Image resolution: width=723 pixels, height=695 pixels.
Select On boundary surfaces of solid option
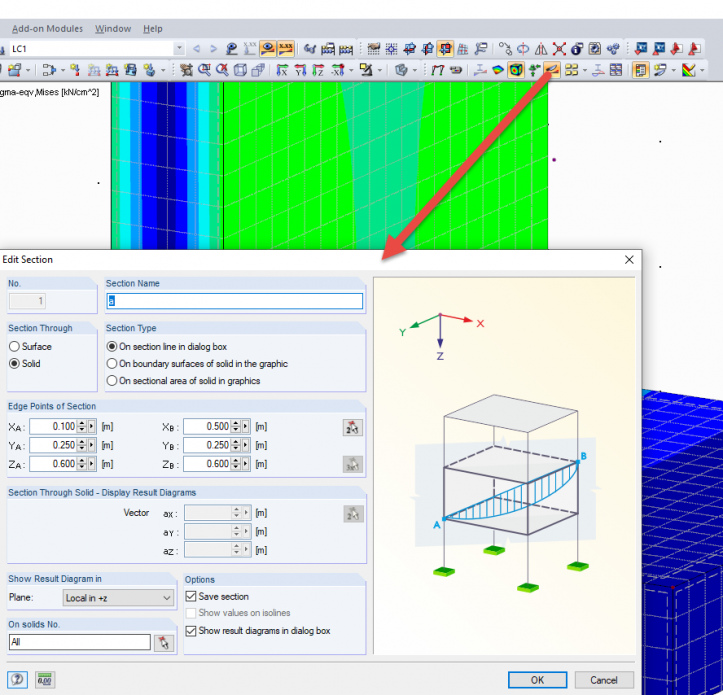pos(197,363)
